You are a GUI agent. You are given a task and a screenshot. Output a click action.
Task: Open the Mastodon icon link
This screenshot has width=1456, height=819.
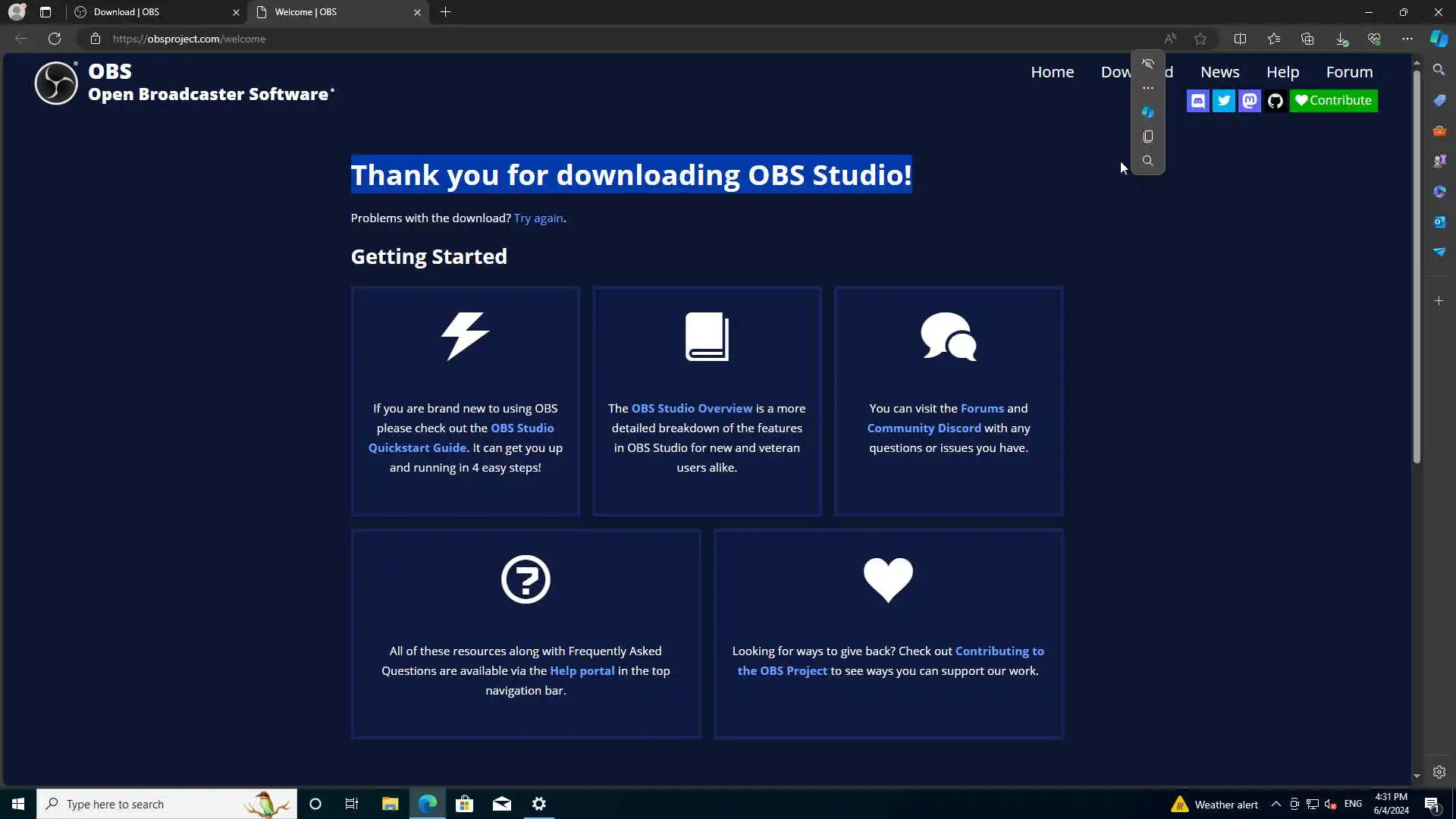click(1249, 101)
